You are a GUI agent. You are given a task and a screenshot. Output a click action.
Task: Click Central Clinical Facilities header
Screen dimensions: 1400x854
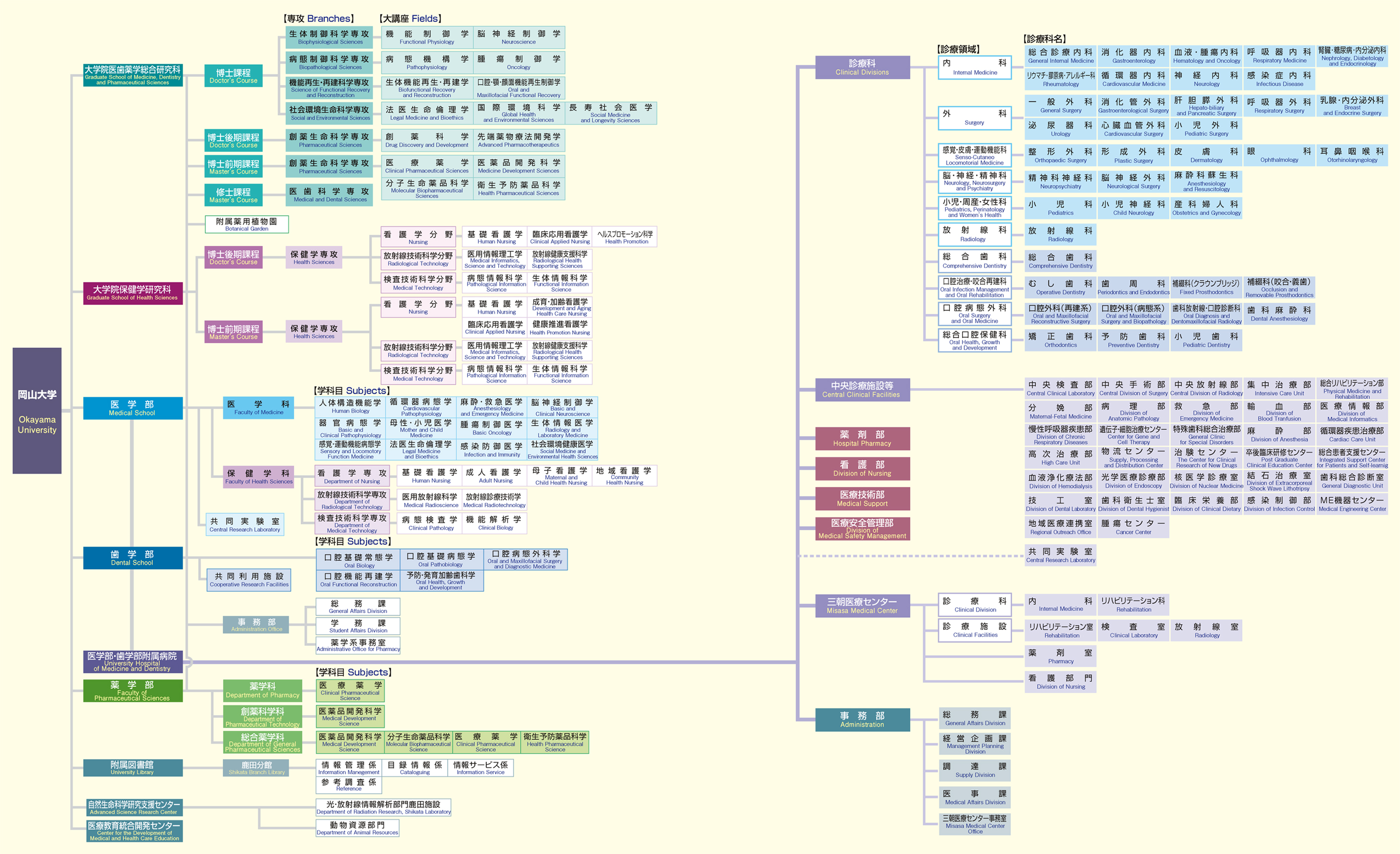tap(862, 390)
